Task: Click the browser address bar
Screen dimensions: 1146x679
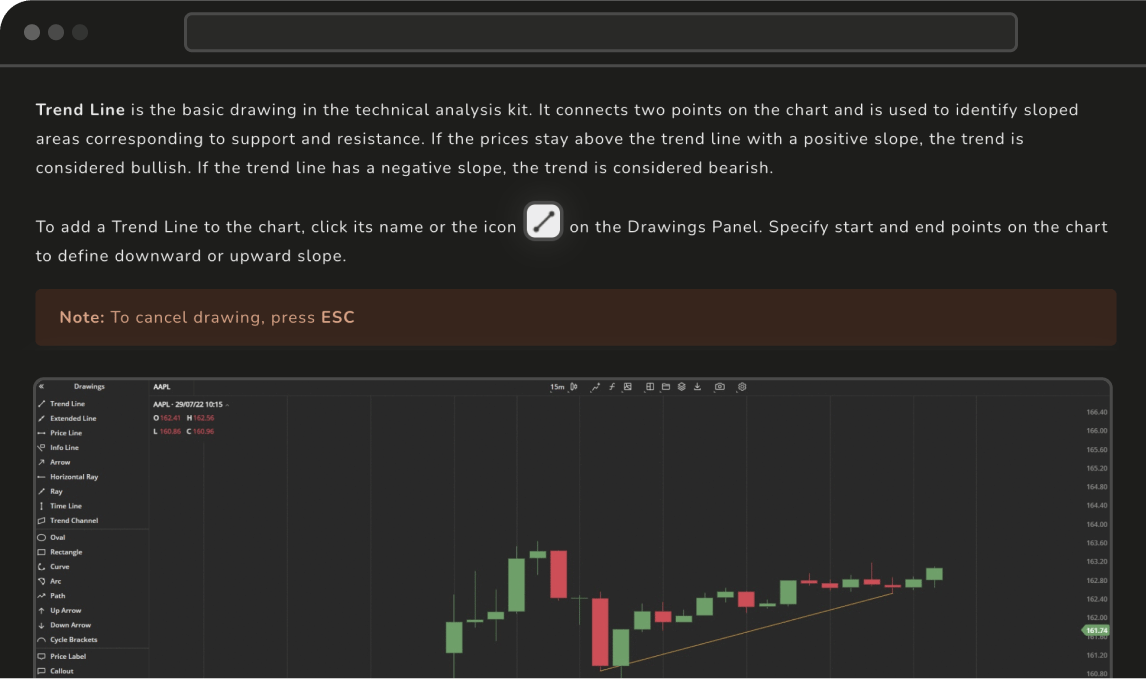Action: [x=600, y=32]
